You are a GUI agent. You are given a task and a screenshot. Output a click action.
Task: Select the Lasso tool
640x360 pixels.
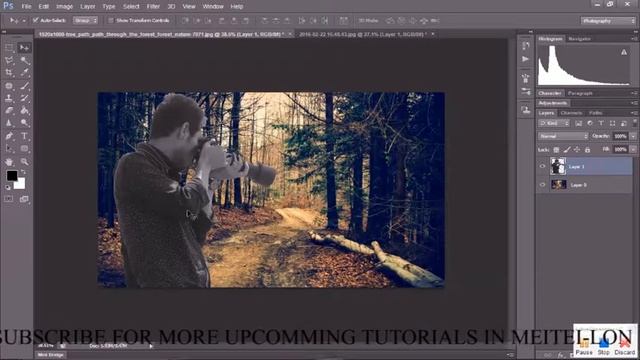pos(9,61)
